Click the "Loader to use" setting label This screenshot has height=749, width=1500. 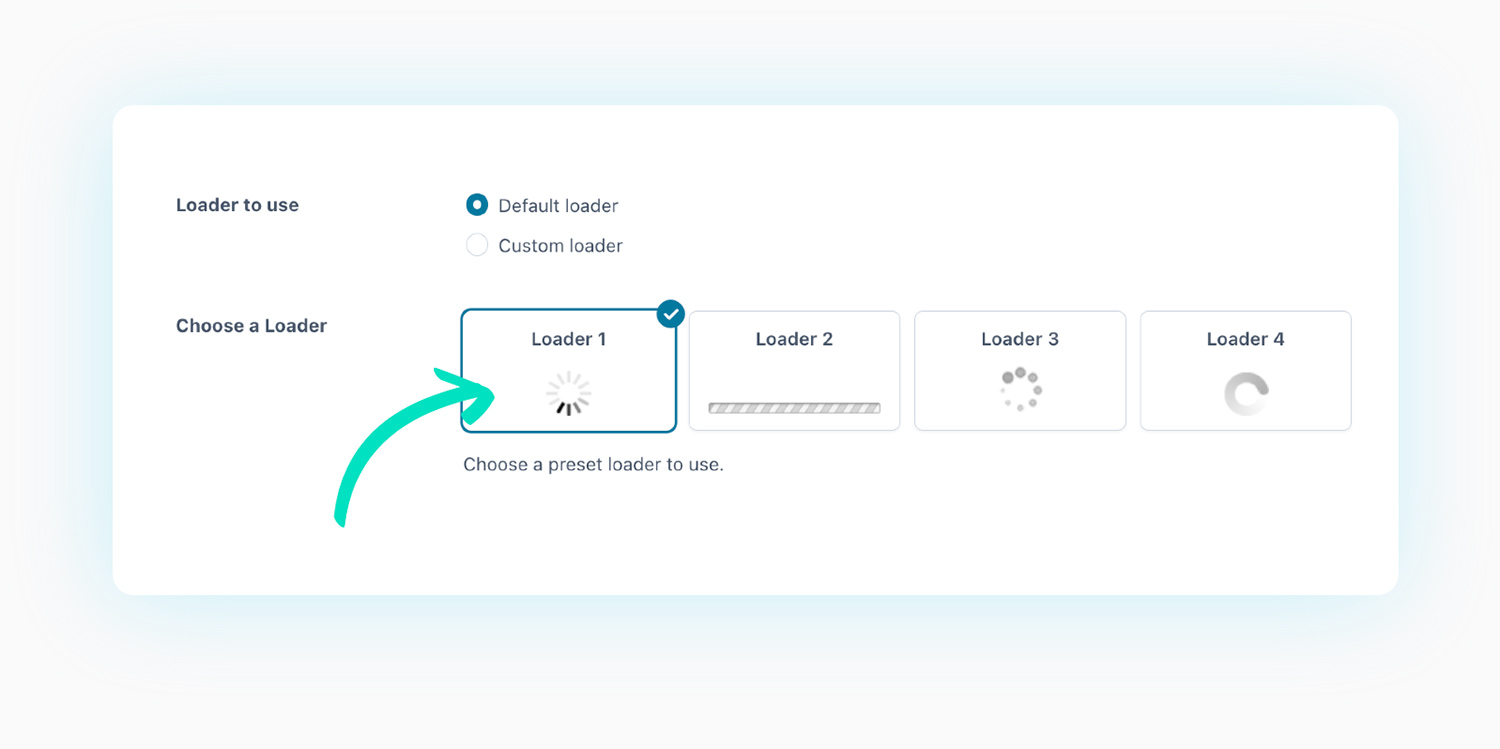pyautogui.click(x=237, y=205)
